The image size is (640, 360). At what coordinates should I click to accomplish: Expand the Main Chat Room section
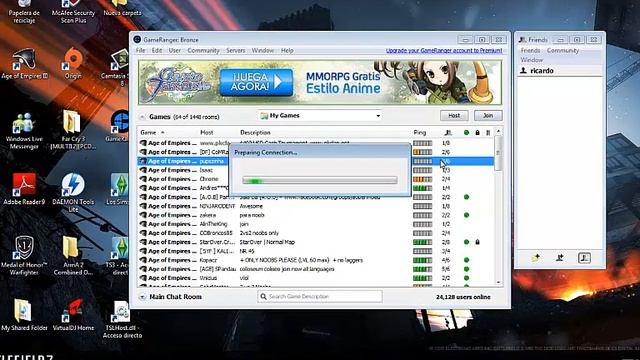pyautogui.click(x=142, y=297)
